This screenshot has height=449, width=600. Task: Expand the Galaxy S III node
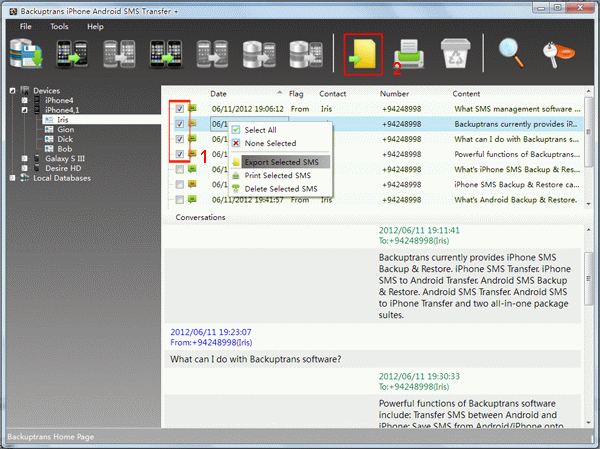(24, 158)
